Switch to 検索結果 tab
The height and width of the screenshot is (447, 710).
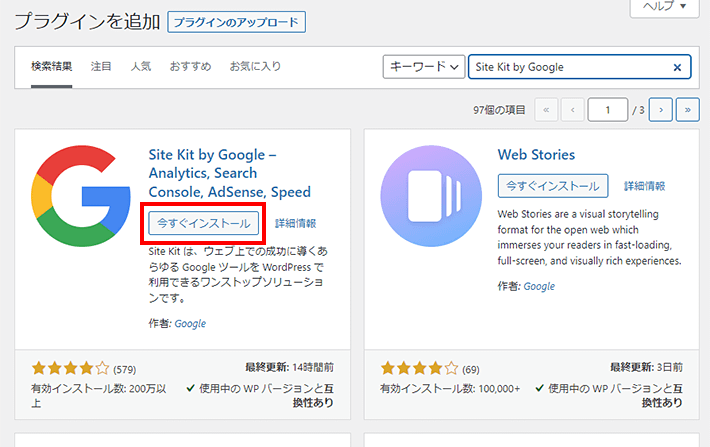(52, 67)
